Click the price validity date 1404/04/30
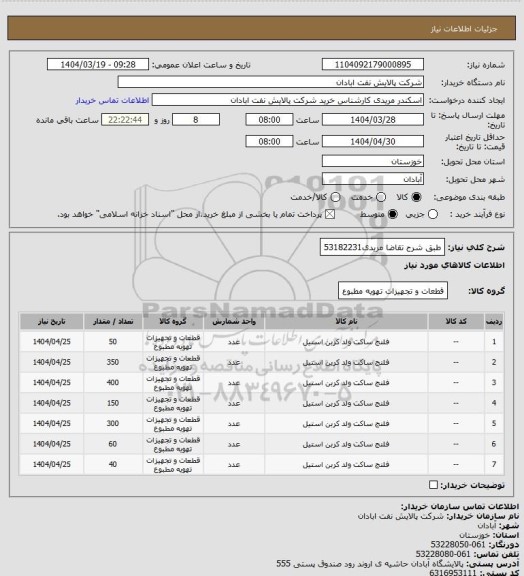Image resolution: width=524 pixels, height=576 pixels. 373,141
